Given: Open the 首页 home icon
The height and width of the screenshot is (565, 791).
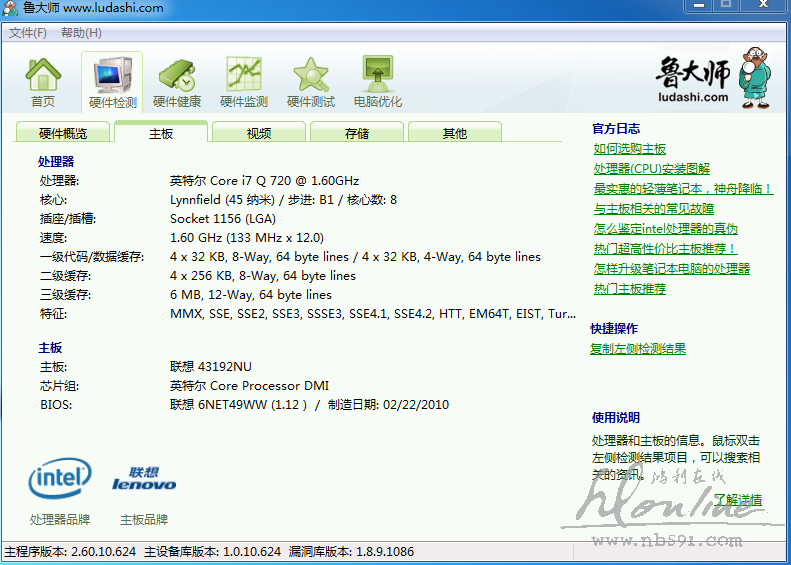Looking at the screenshot, I should 43,82.
